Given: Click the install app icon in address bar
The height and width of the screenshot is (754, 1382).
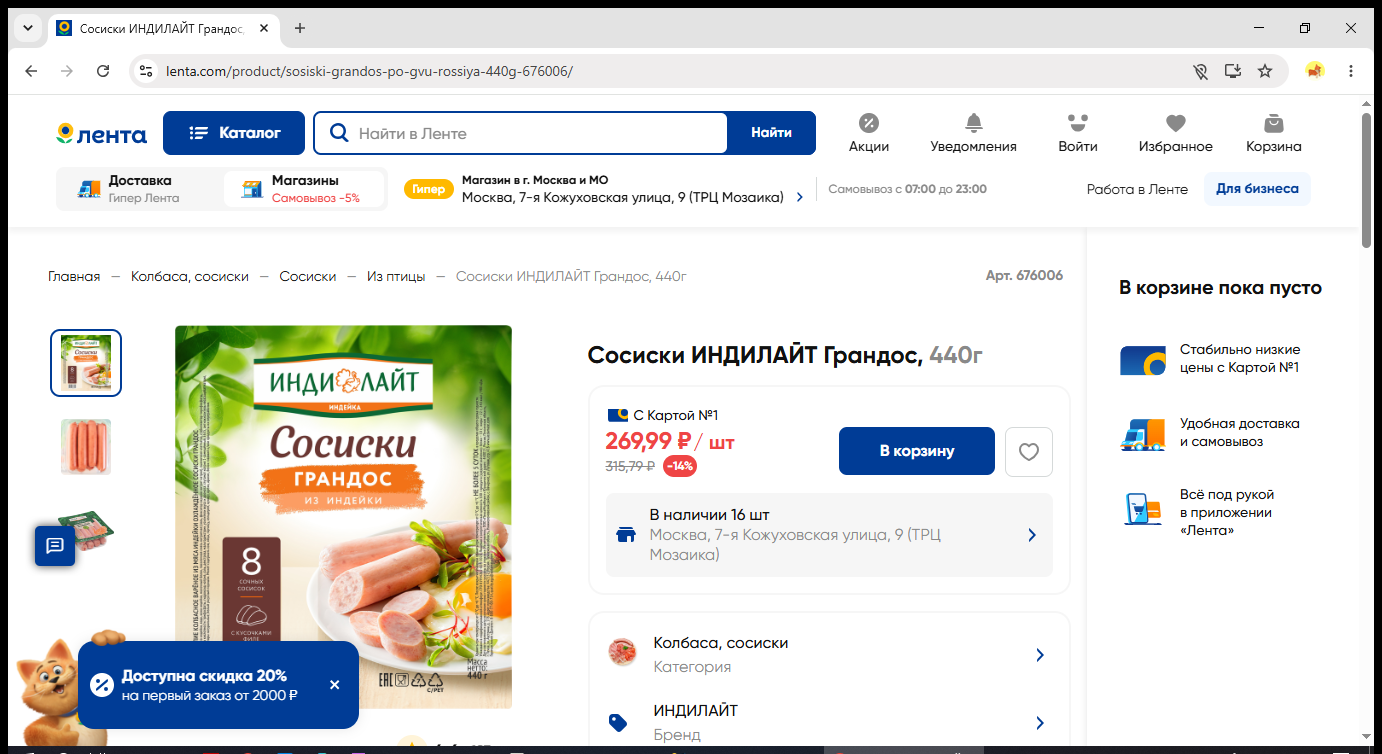Looking at the screenshot, I should (1233, 71).
